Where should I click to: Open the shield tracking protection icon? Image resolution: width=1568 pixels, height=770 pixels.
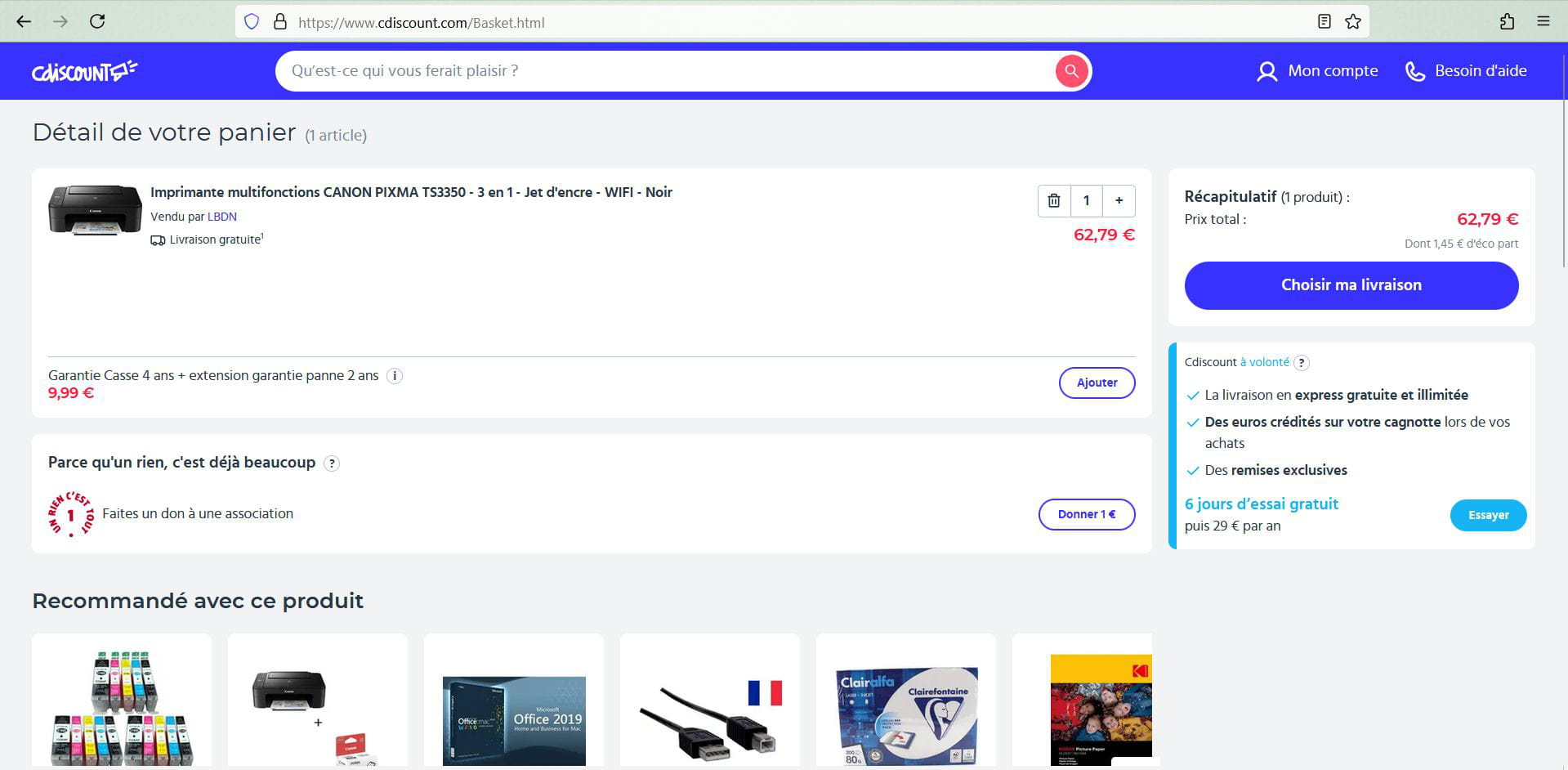pos(252,22)
